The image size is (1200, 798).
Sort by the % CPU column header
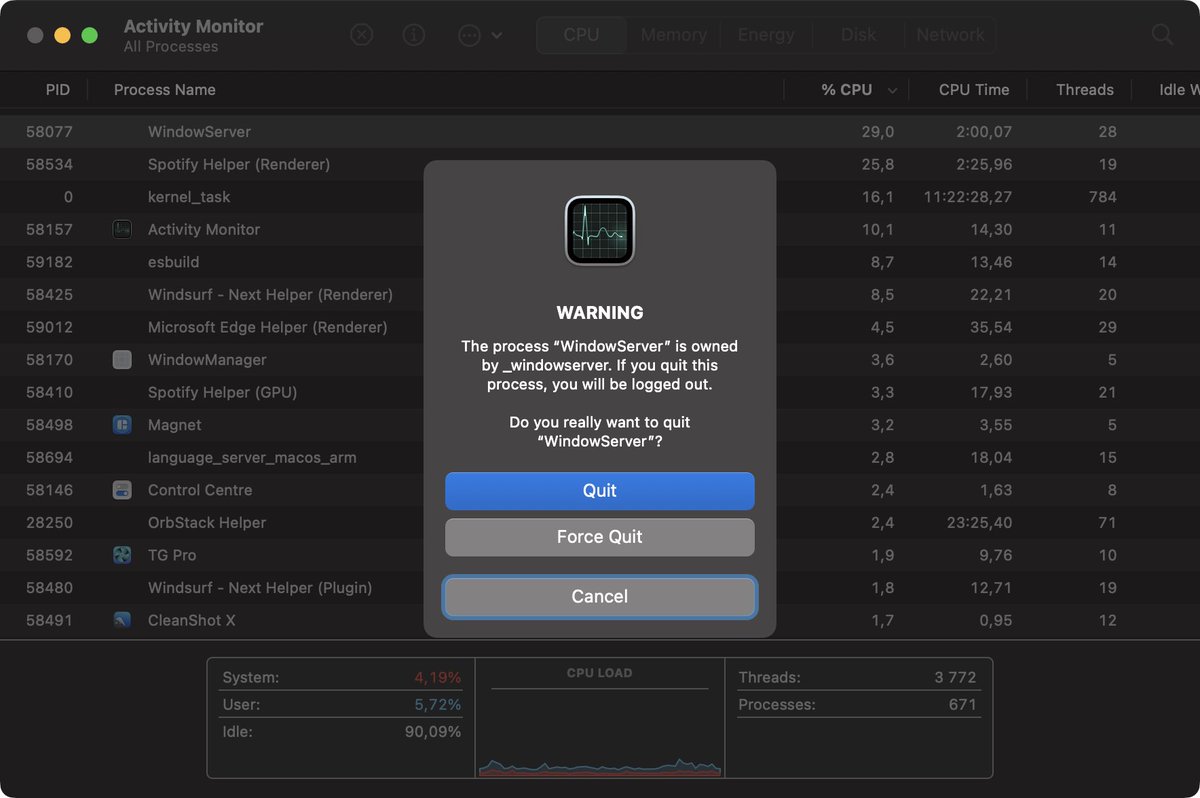click(x=847, y=90)
